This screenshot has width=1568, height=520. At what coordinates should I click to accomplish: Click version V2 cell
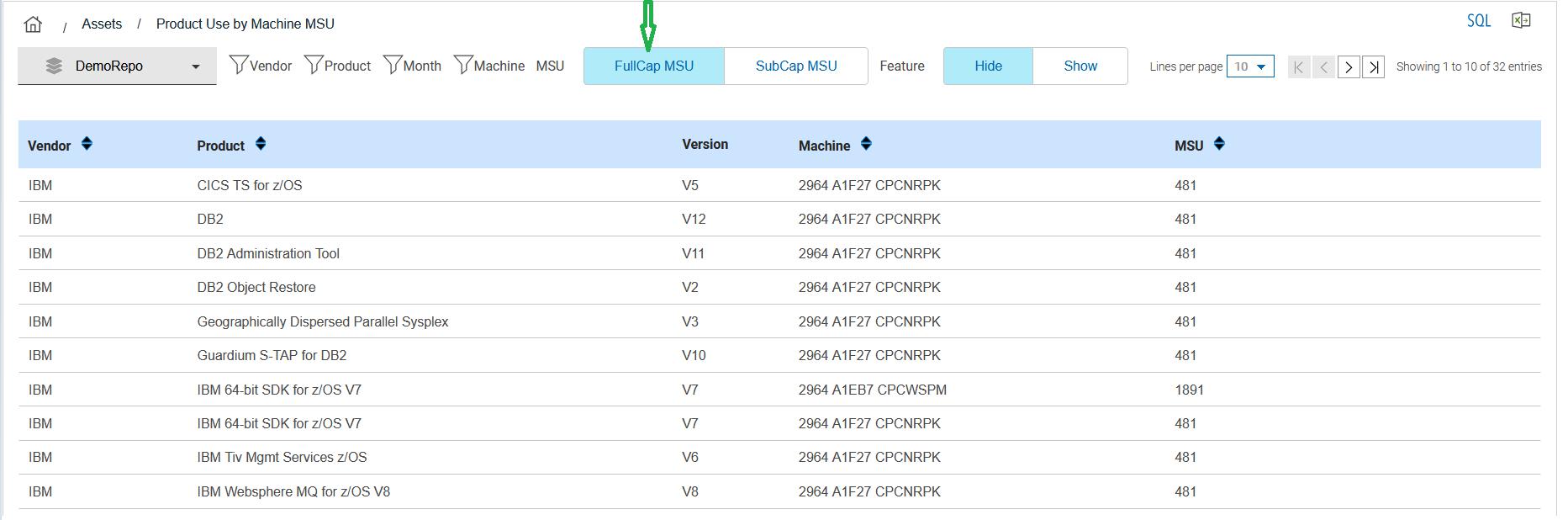(x=690, y=287)
